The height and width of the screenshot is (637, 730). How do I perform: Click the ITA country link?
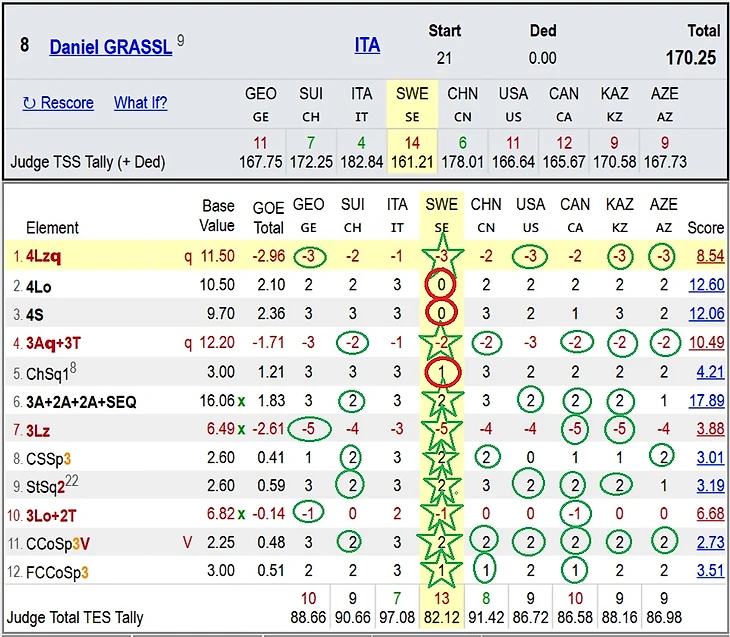click(x=367, y=45)
